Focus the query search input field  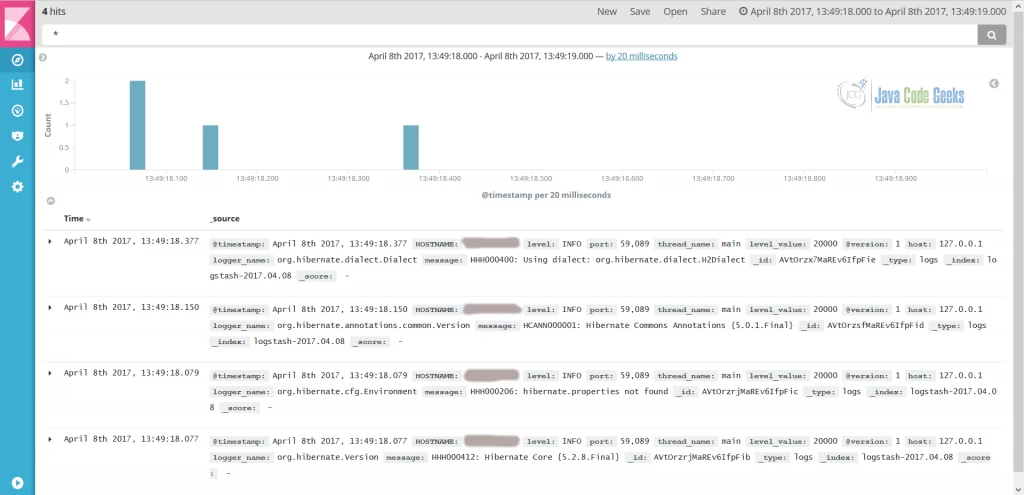(x=509, y=35)
